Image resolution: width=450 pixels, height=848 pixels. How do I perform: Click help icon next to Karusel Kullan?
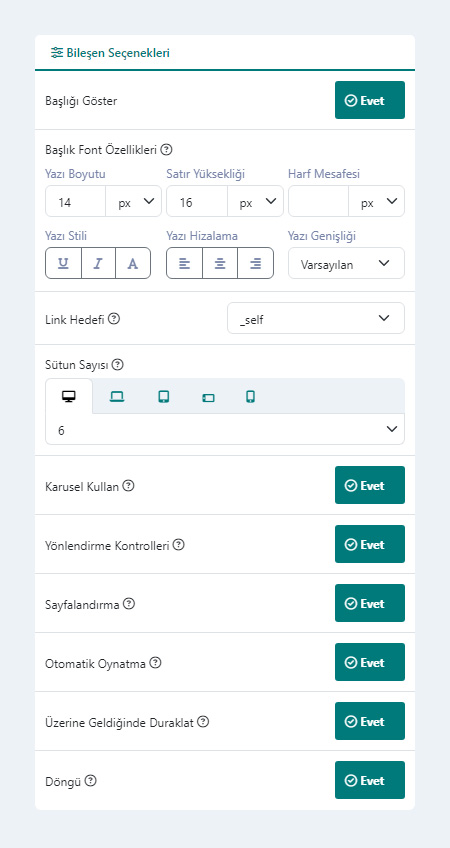(128, 486)
